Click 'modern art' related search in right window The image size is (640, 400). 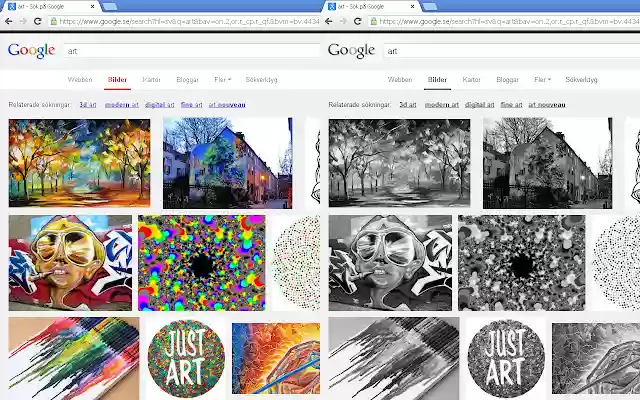442,105
